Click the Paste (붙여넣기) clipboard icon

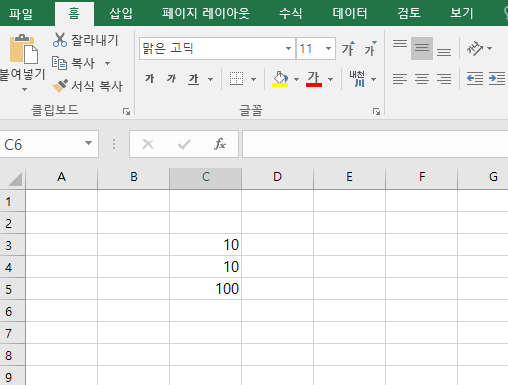(x=23, y=49)
